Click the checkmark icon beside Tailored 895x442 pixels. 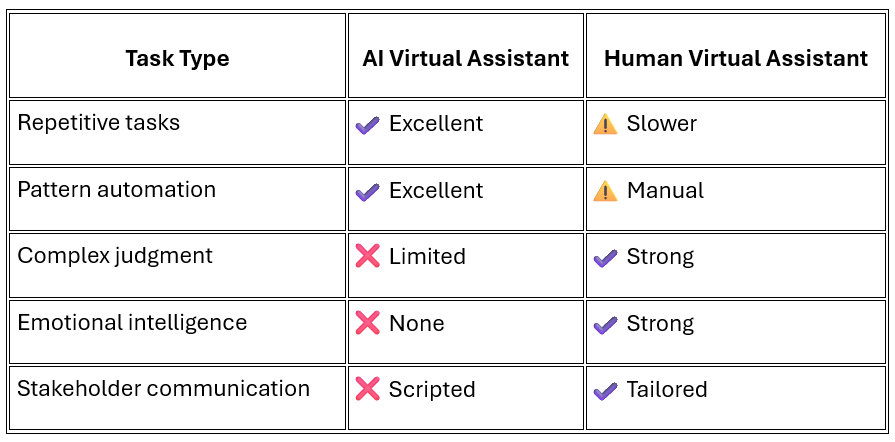click(605, 391)
